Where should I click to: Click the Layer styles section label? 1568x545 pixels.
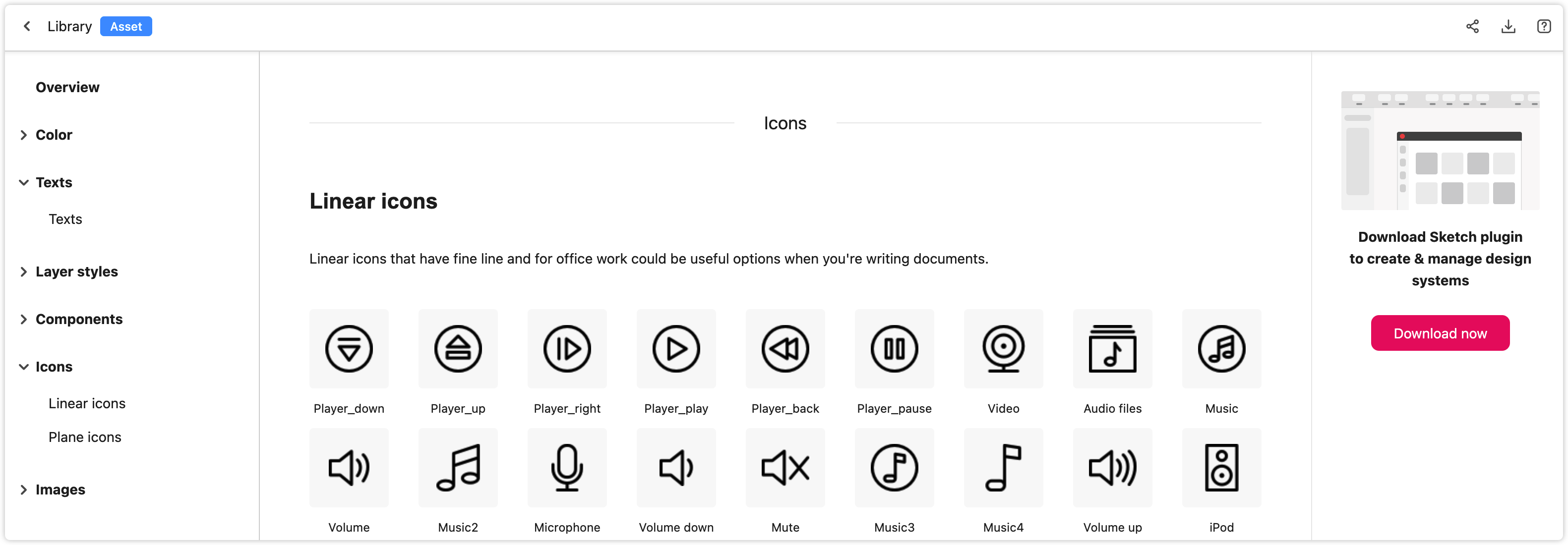[77, 272]
